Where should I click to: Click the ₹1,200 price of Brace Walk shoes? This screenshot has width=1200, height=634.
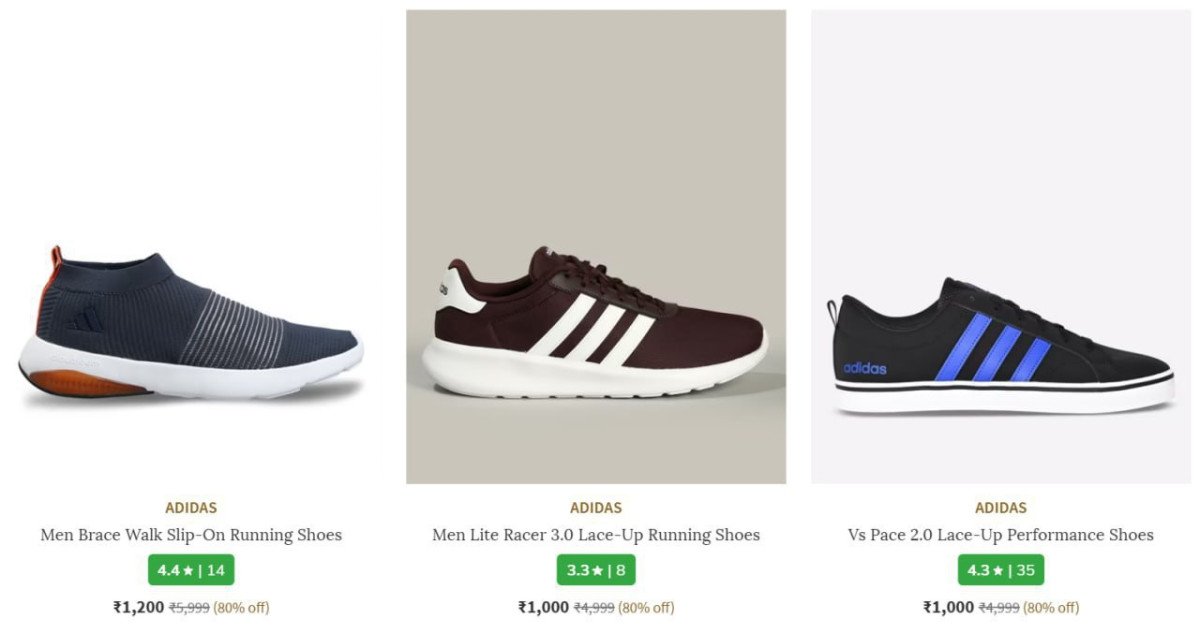pyautogui.click(x=138, y=607)
